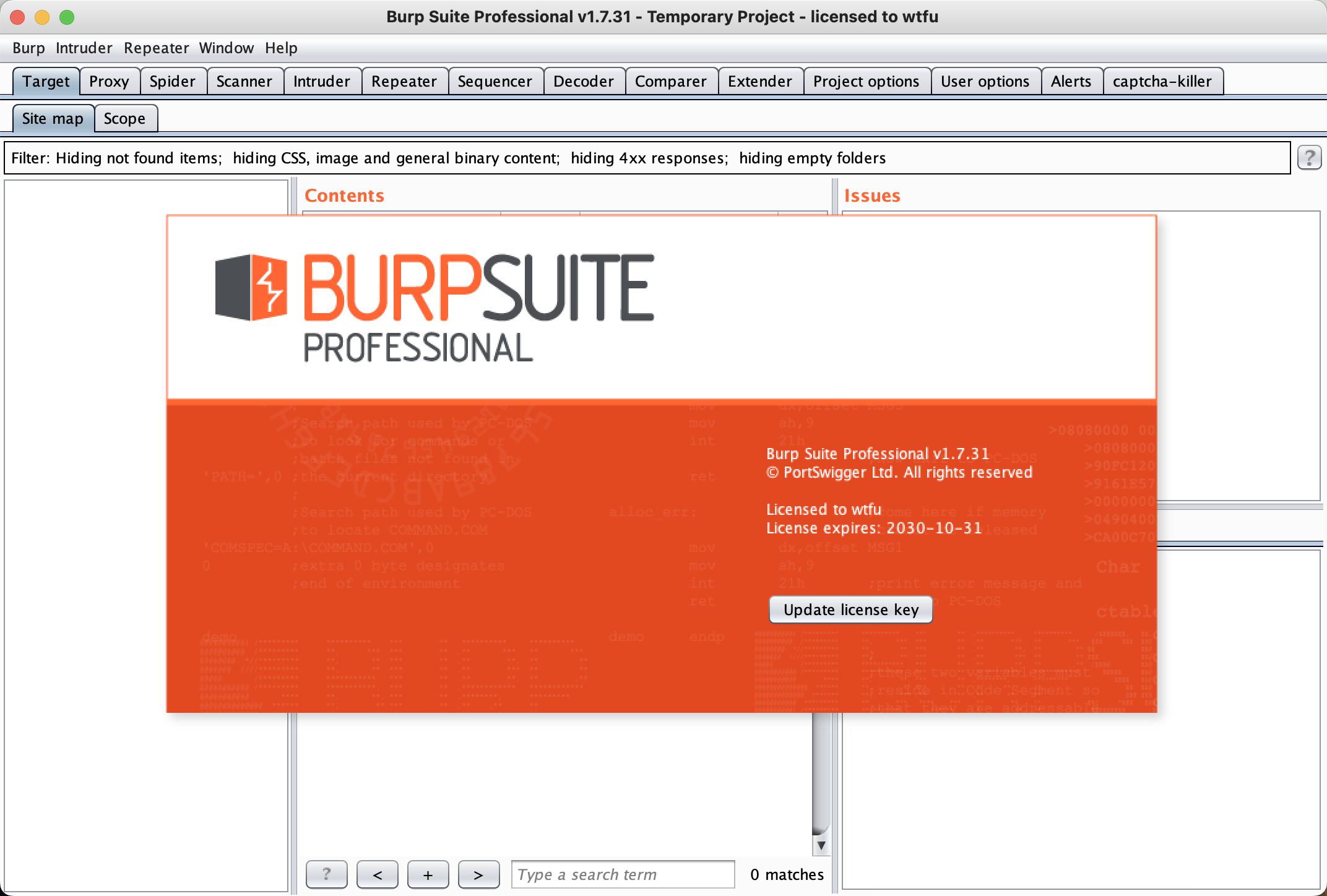Click the site map filter bar
The image size is (1327, 896).
(x=647, y=158)
